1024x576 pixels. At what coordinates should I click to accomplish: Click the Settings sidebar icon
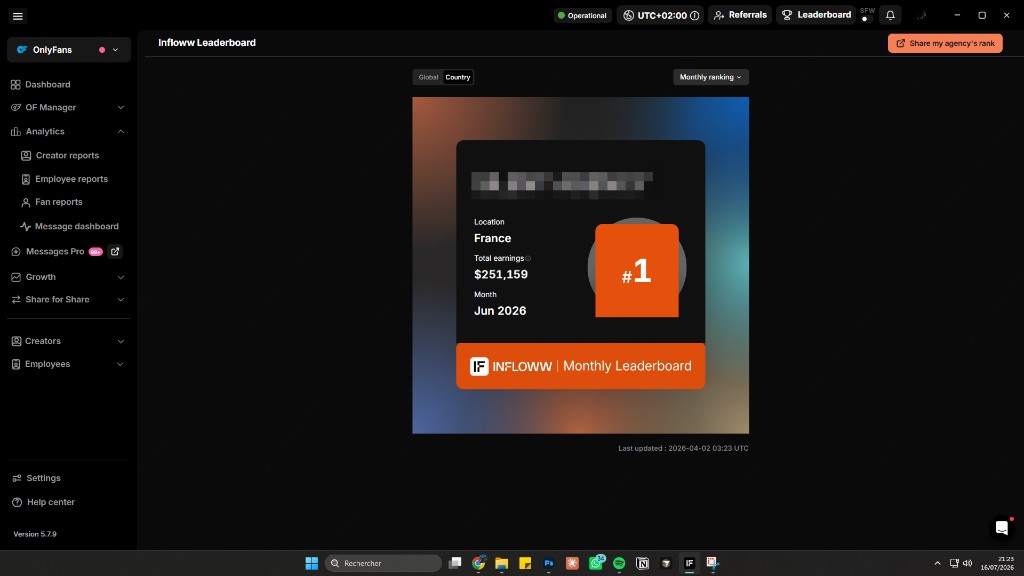pyautogui.click(x=16, y=478)
